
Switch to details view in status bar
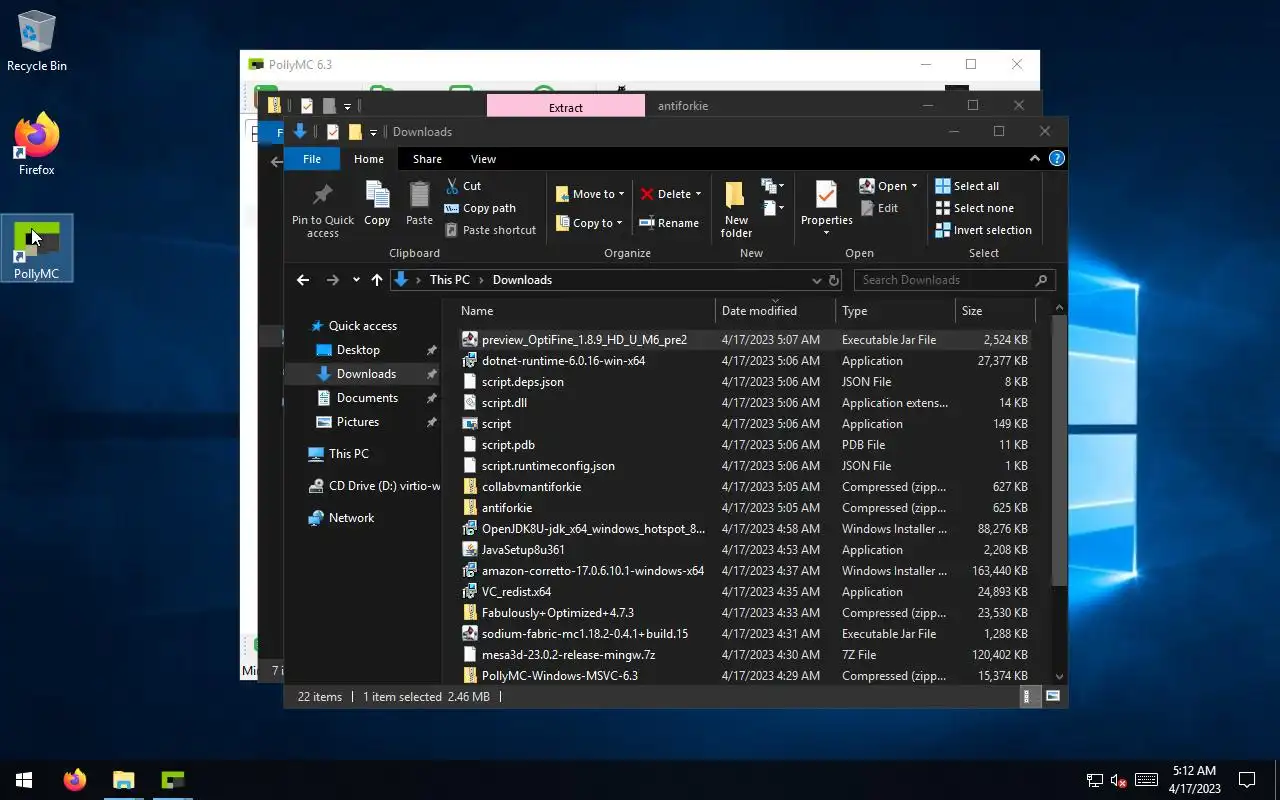[1028, 696]
